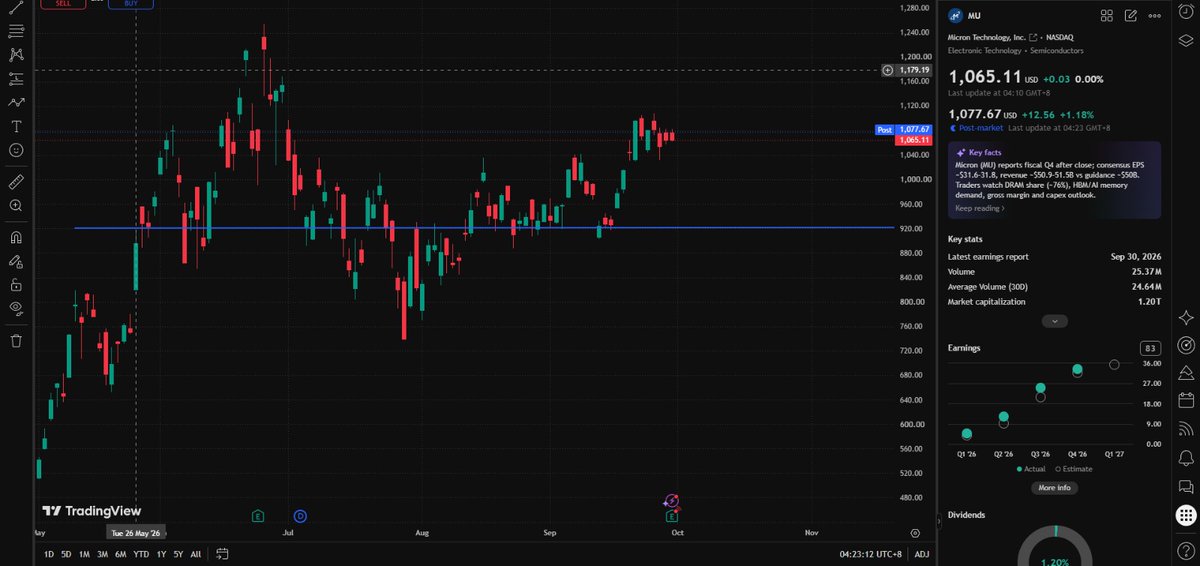Click the 83 earnings score badge
This screenshot has width=1200, height=566.
click(1150, 348)
